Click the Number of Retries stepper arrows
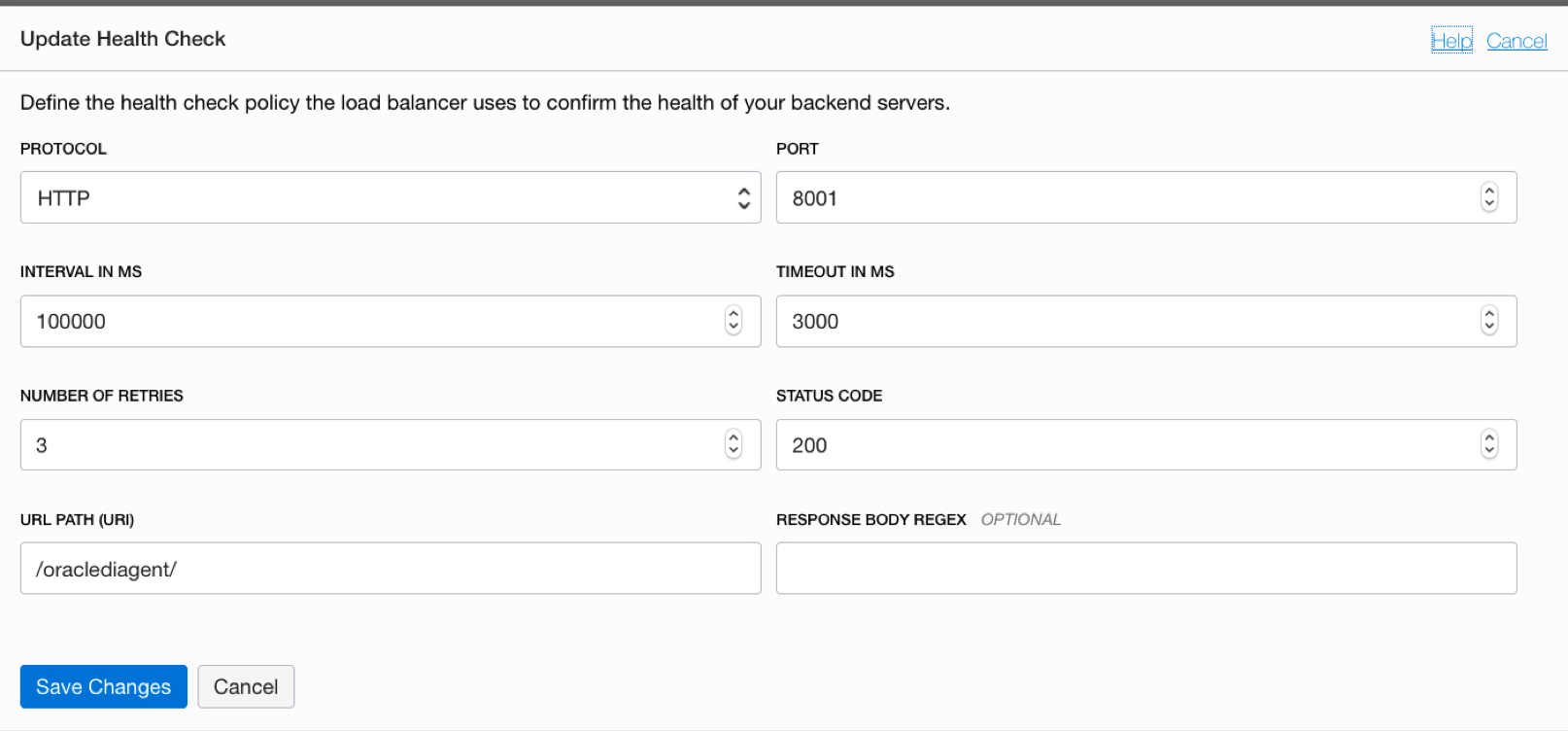The width and height of the screenshot is (1568, 731). 733,444
